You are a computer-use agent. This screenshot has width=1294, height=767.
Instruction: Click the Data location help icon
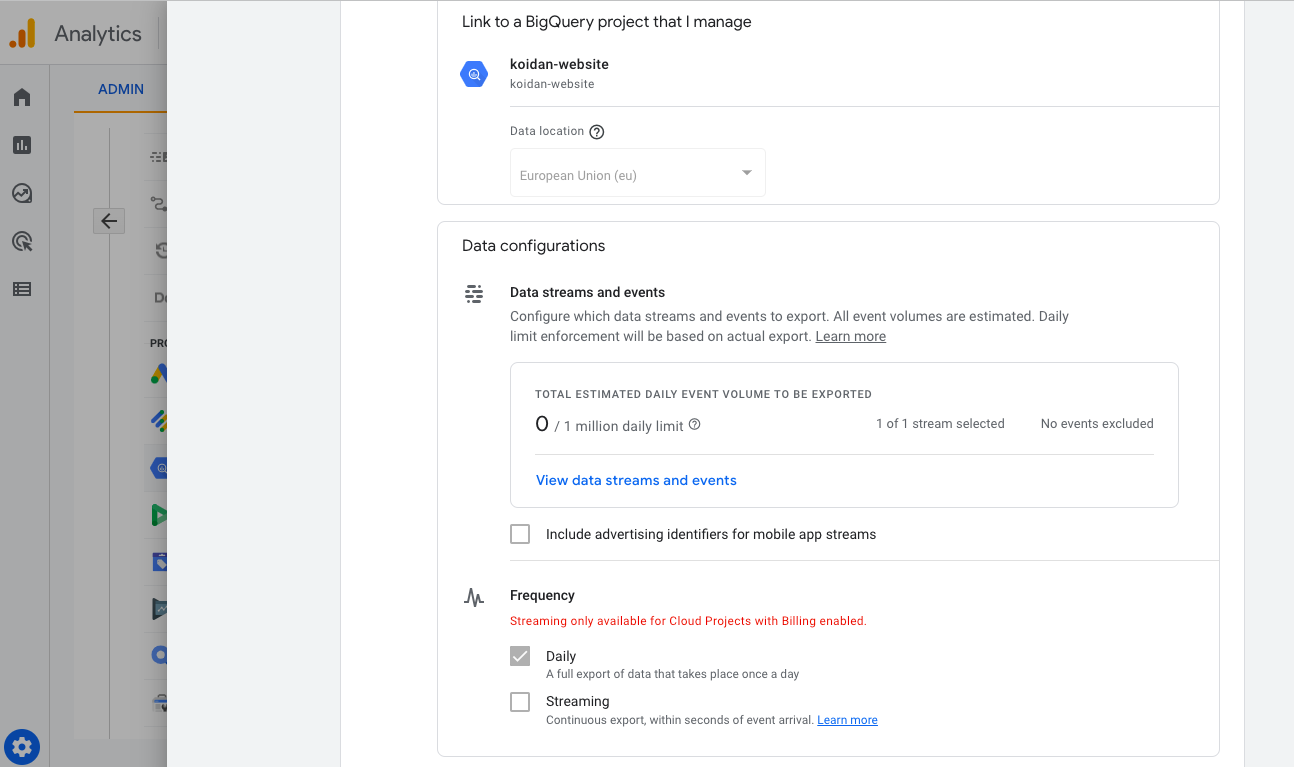[597, 132]
